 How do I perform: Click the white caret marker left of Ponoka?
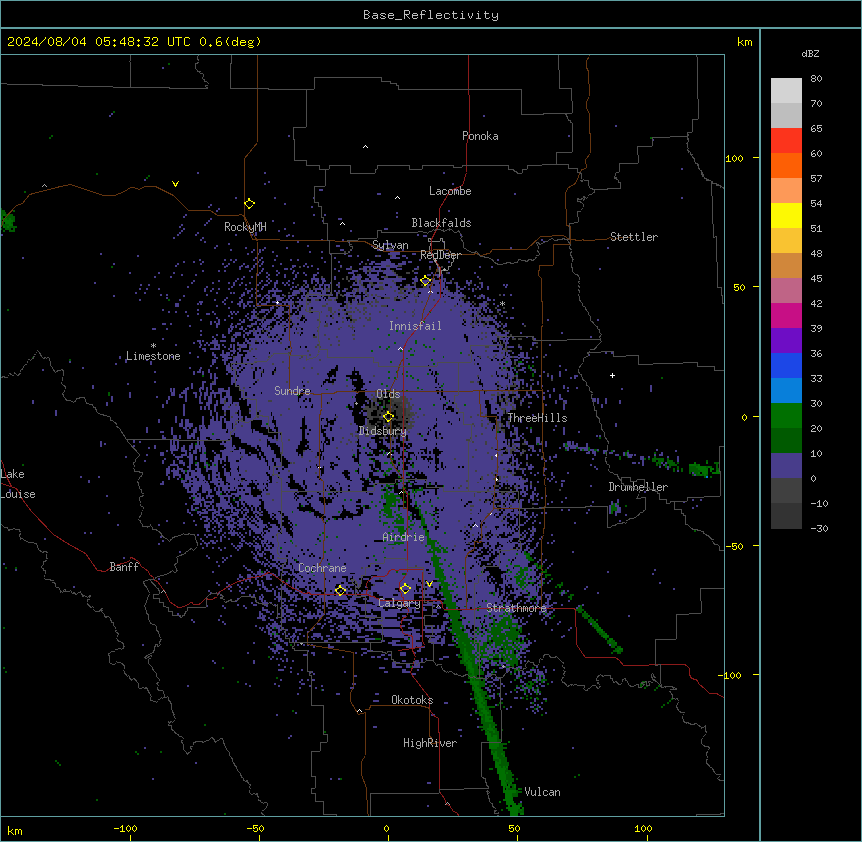click(x=365, y=147)
